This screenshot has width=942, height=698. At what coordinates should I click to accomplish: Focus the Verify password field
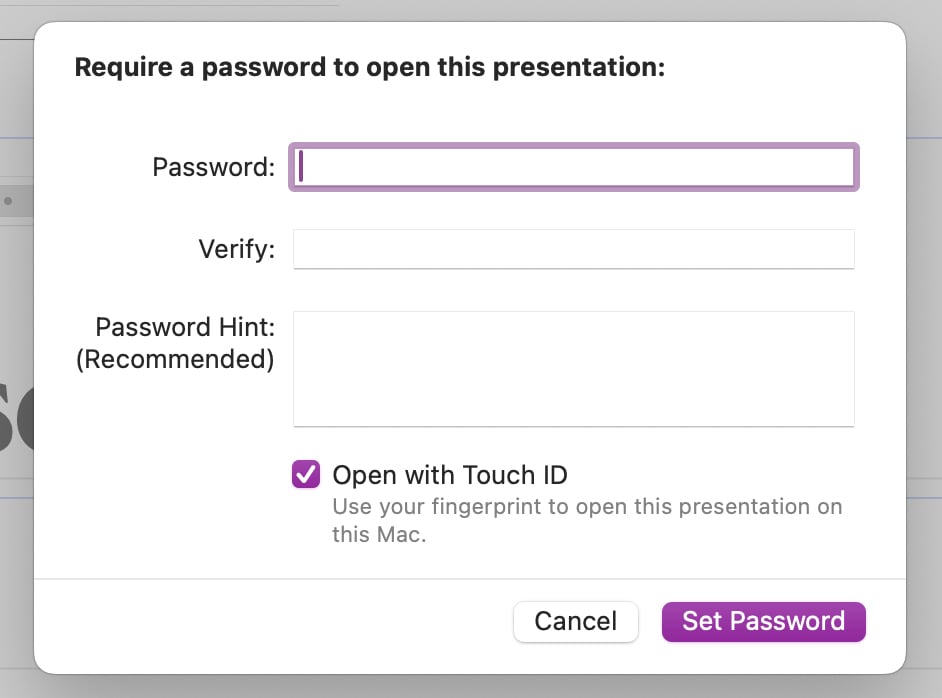[574, 249]
